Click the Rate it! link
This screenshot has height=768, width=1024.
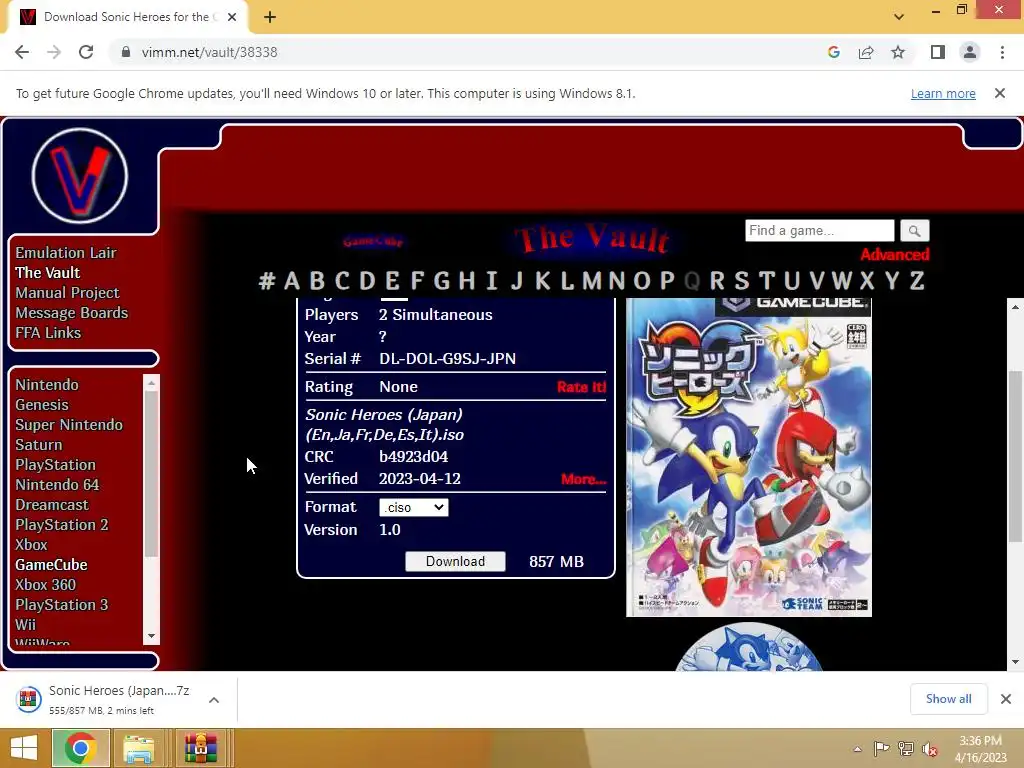point(581,387)
